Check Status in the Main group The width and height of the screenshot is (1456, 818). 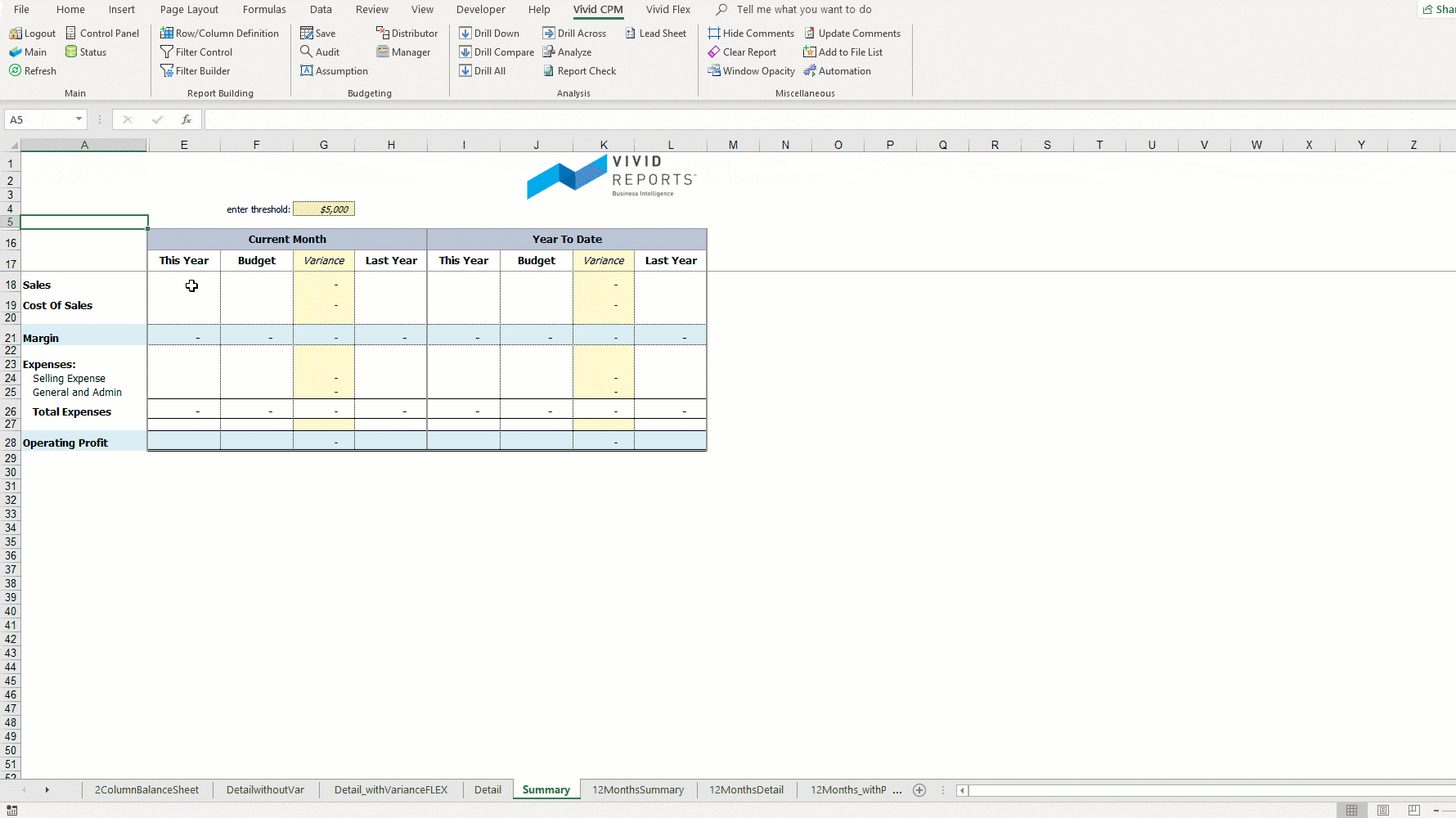click(86, 52)
